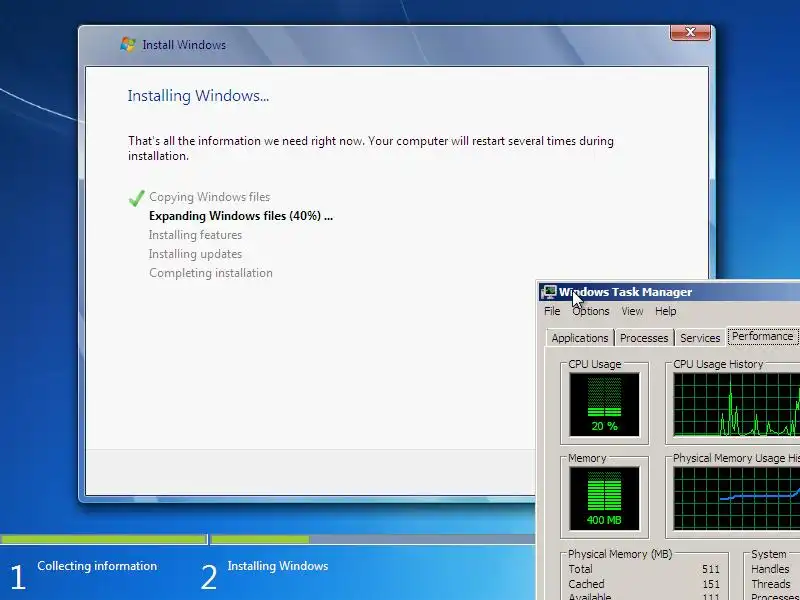Click the 'Windows Task Manager' title text

[x=626, y=292]
